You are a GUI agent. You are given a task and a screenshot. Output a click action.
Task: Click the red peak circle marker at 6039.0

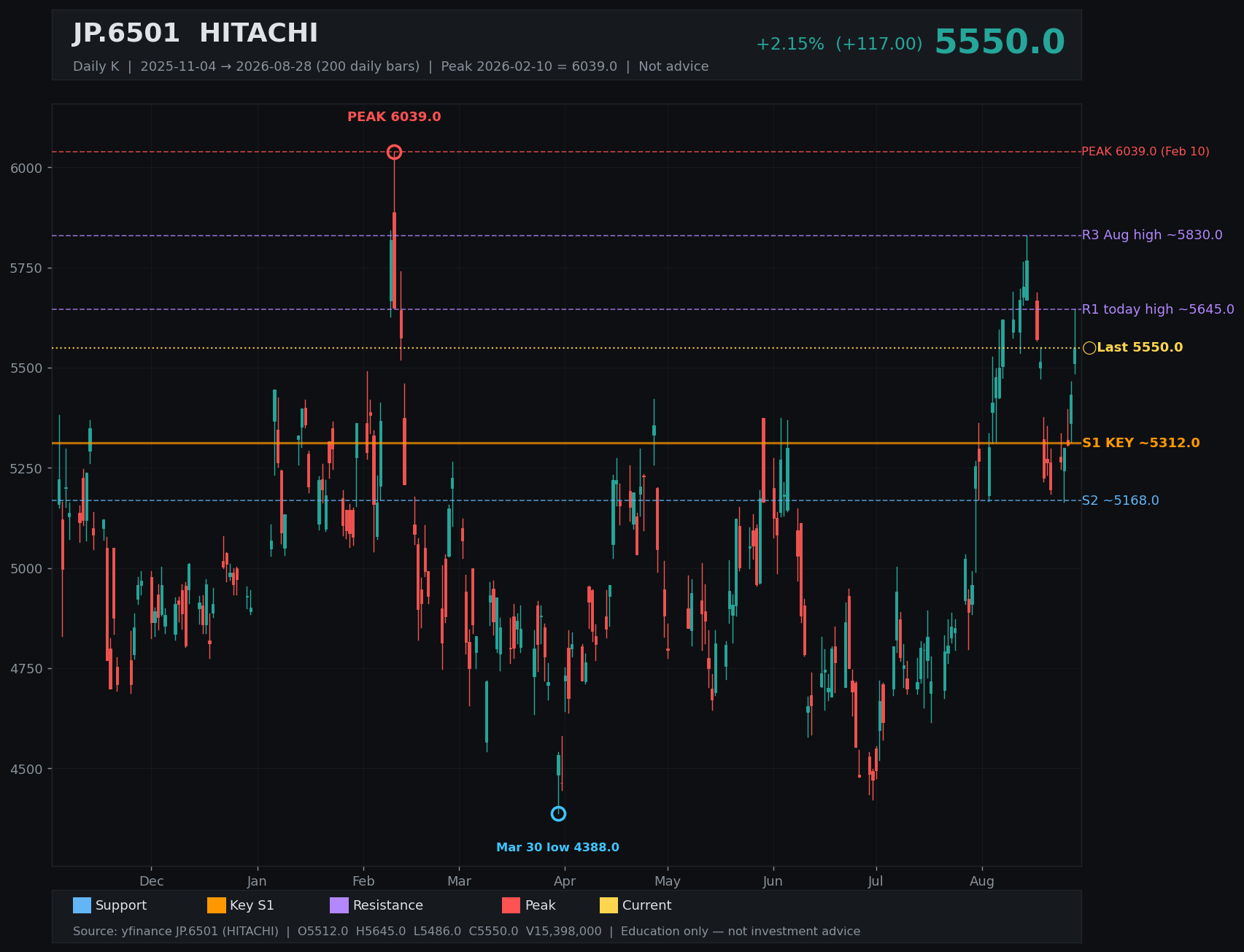point(394,152)
